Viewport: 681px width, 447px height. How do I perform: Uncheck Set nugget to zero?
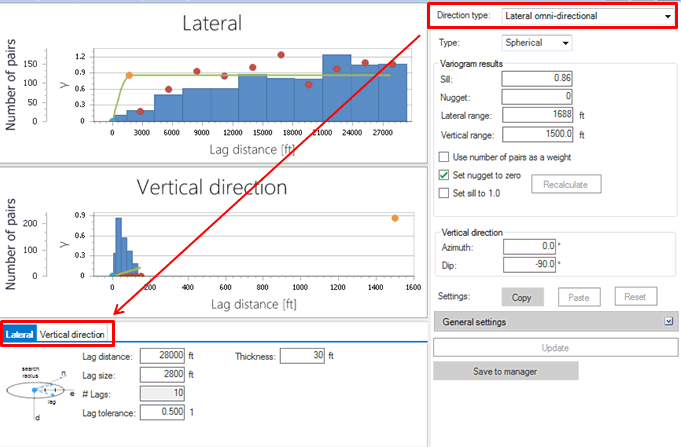[445, 175]
